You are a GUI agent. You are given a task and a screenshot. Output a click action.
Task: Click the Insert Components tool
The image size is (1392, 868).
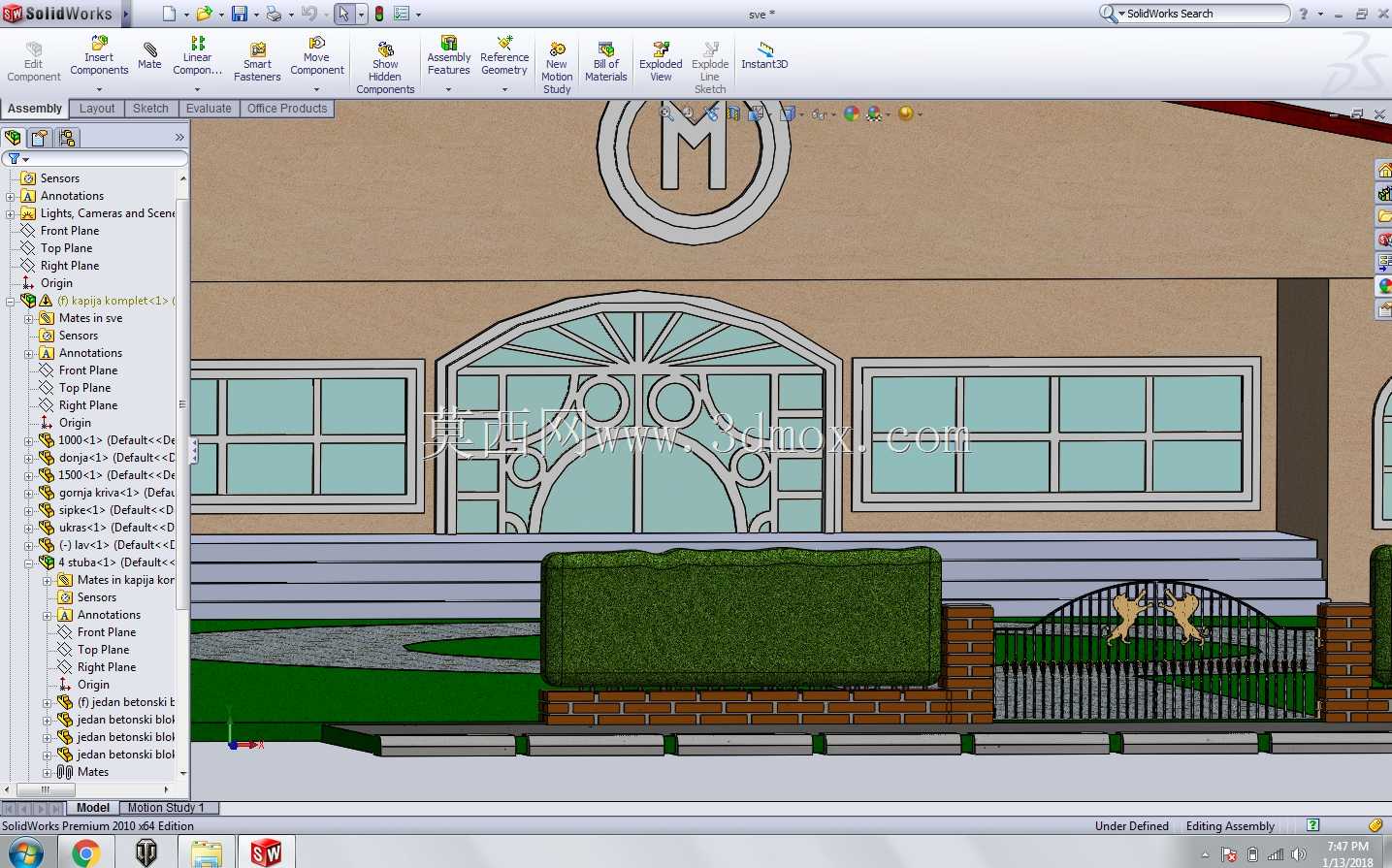pyautogui.click(x=99, y=56)
